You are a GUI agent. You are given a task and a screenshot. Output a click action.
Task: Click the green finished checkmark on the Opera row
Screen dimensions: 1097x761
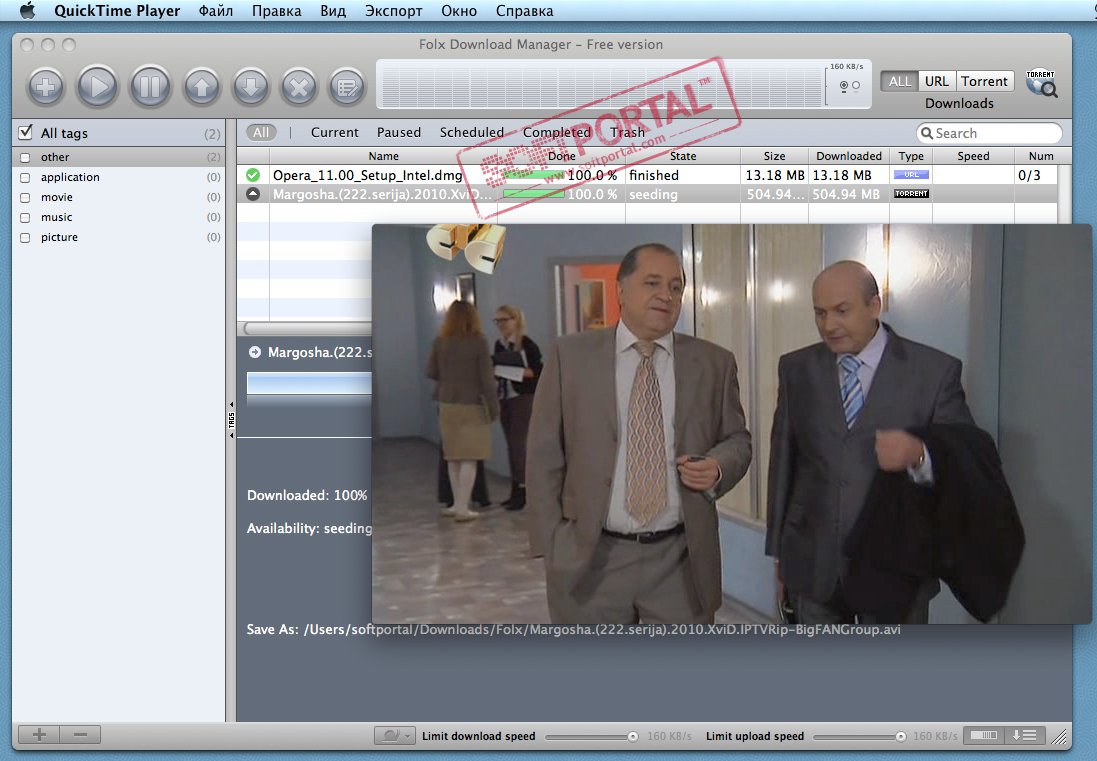(x=253, y=175)
